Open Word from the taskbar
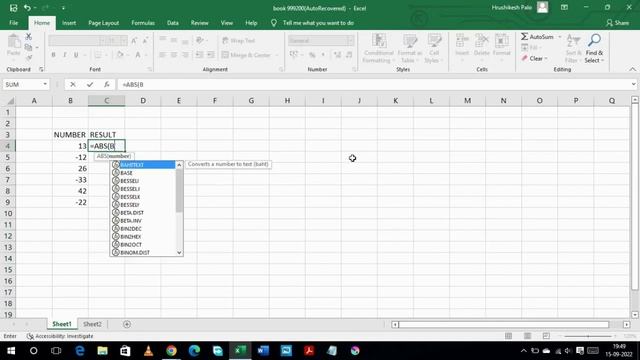Viewport: 640px width, 360px height. pos(263,351)
